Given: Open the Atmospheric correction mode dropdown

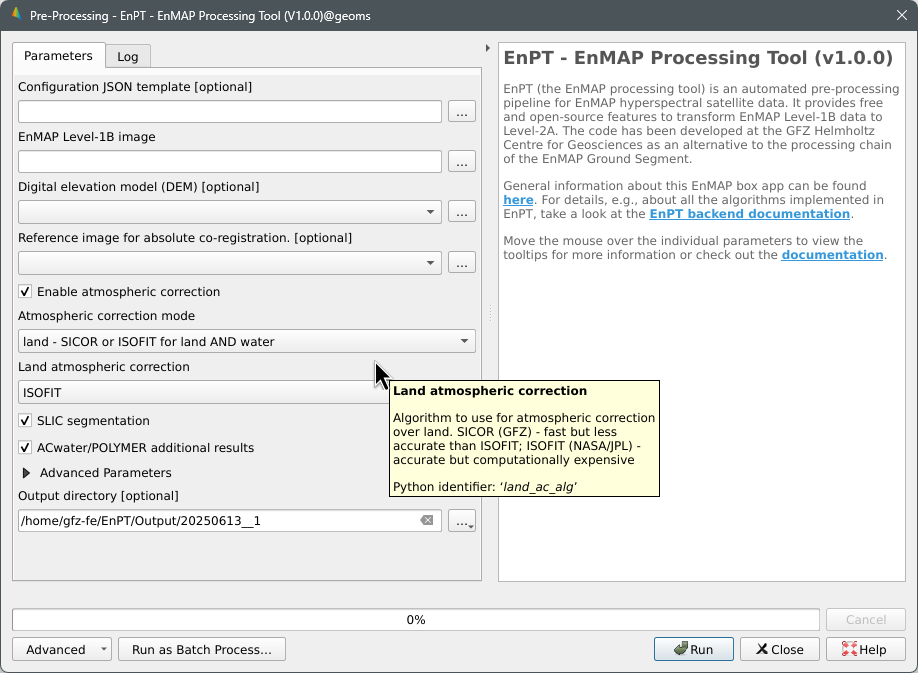Looking at the screenshot, I should pos(464,341).
